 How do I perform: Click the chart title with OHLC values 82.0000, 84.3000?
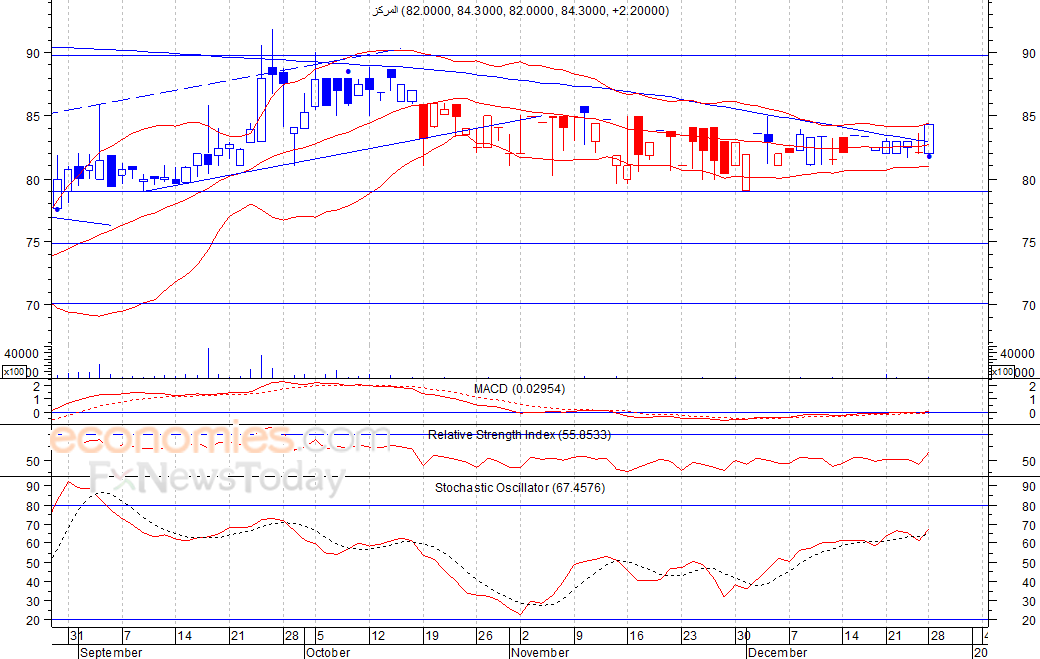521,11
